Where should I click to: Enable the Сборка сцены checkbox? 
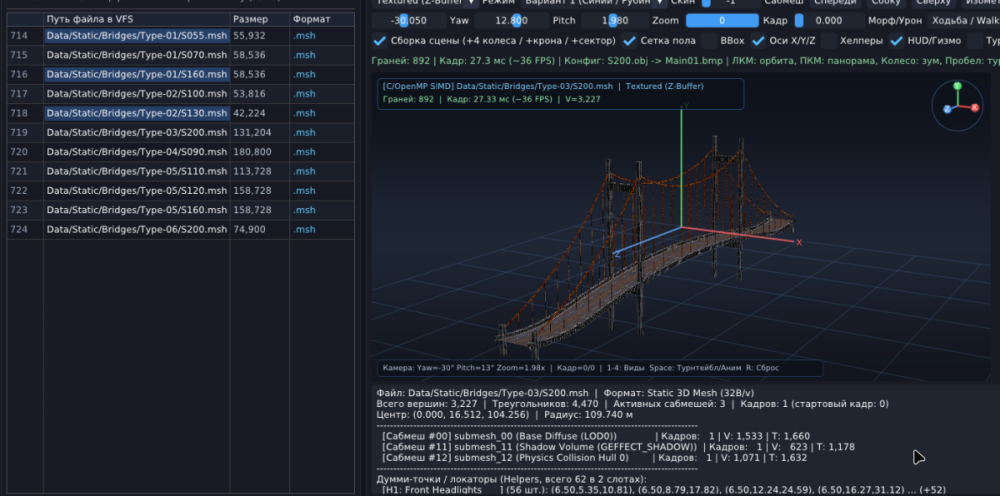[379, 41]
